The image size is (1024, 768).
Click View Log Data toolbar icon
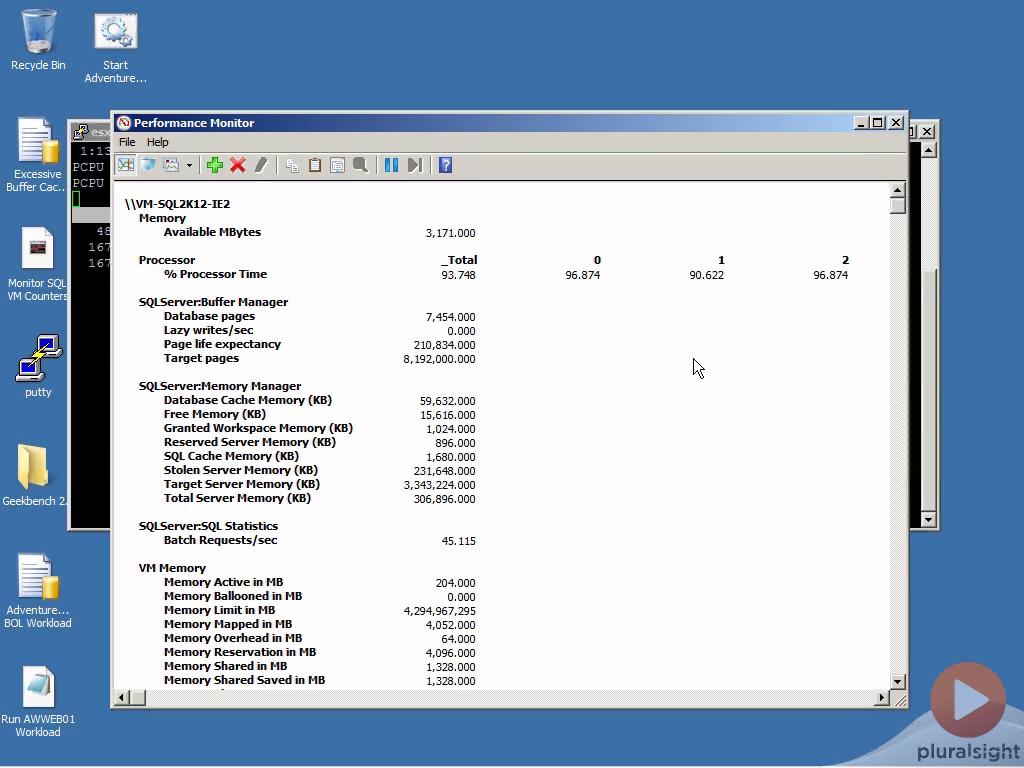click(x=148, y=165)
